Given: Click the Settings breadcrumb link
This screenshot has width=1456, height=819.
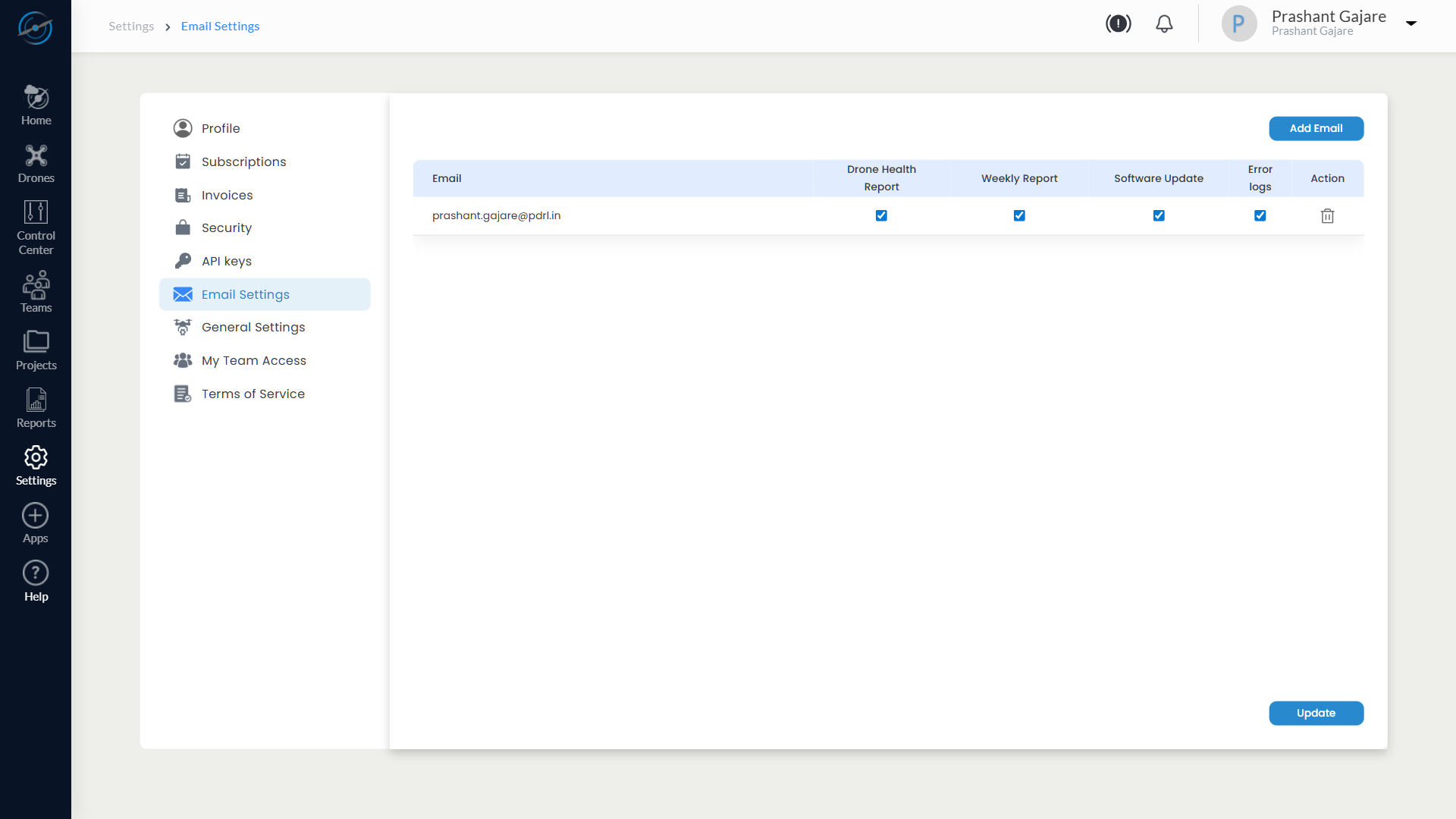Looking at the screenshot, I should (x=131, y=27).
